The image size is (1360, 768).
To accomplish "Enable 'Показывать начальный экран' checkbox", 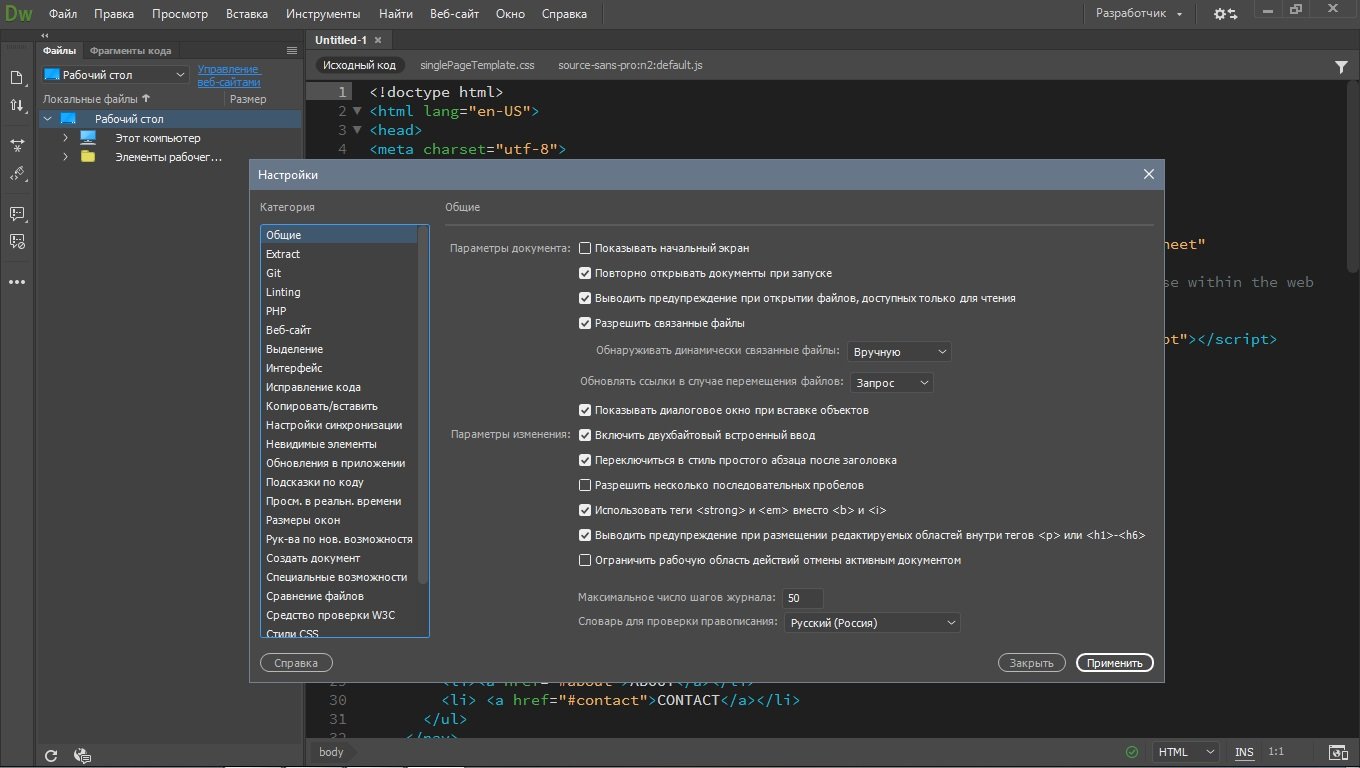I will click(585, 248).
